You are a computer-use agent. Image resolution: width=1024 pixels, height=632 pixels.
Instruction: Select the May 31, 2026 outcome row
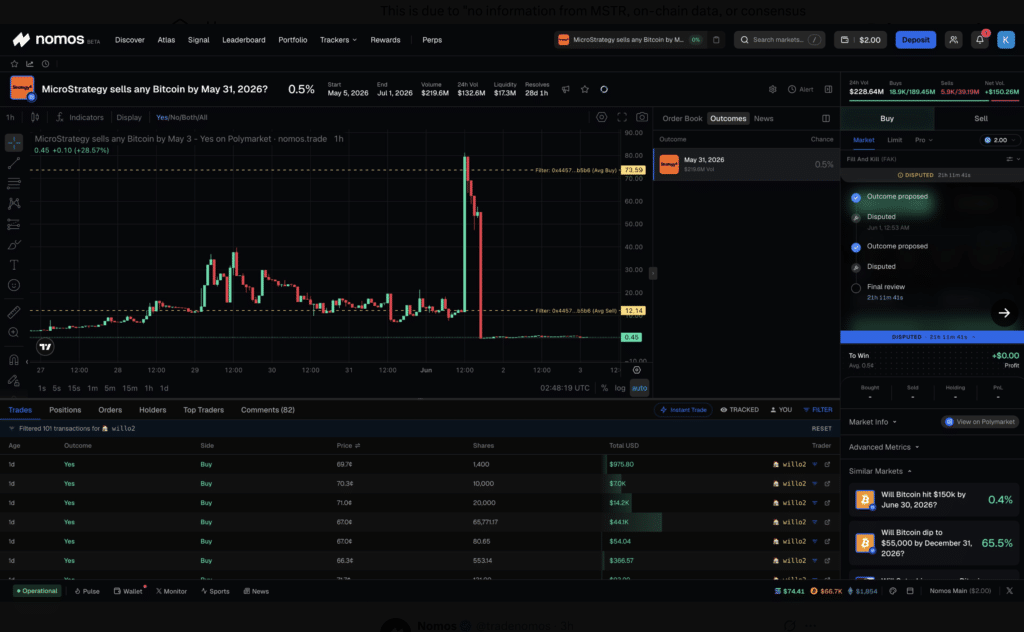746,165
